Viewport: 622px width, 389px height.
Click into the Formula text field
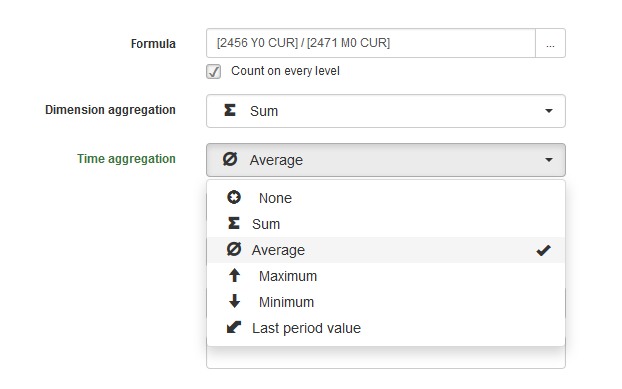tap(371, 43)
